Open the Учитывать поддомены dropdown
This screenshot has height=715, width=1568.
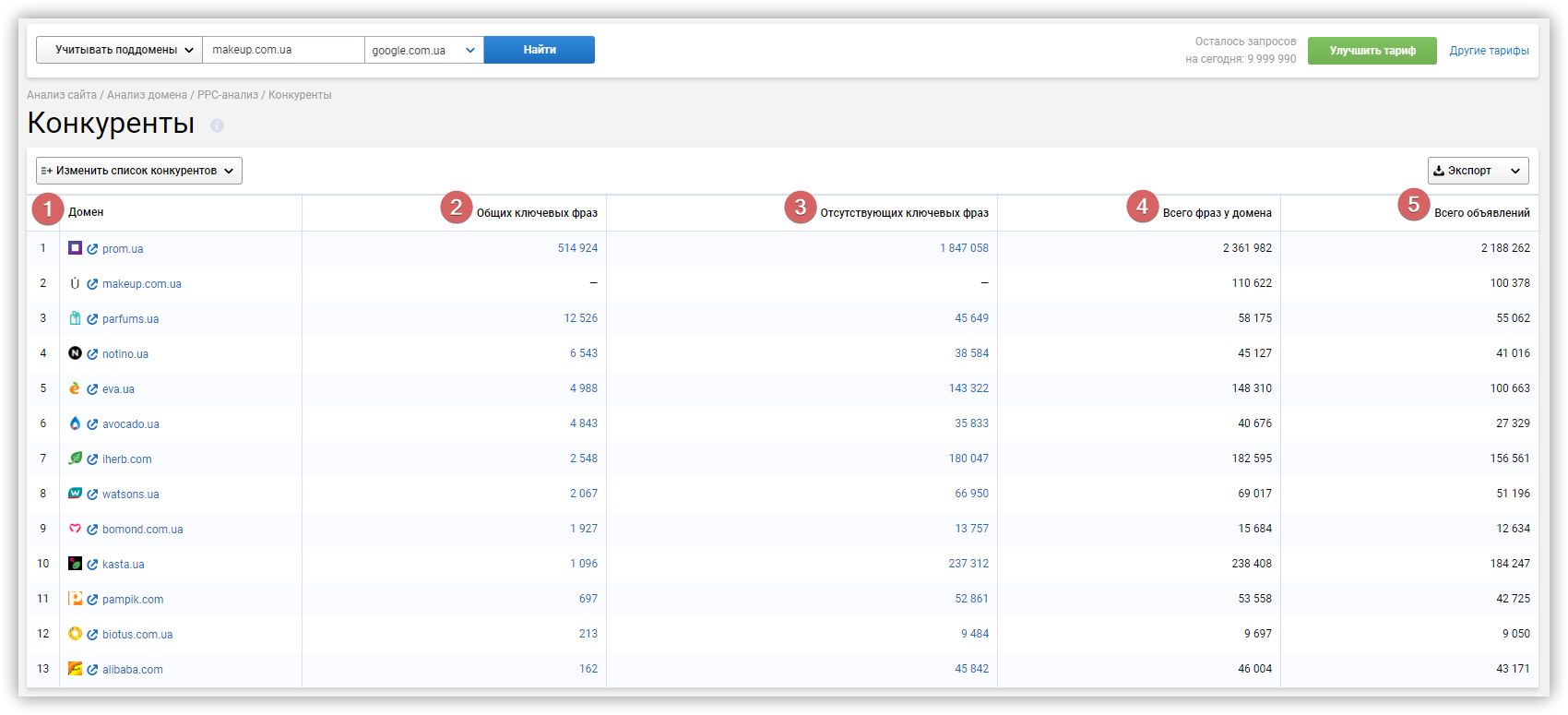[119, 50]
